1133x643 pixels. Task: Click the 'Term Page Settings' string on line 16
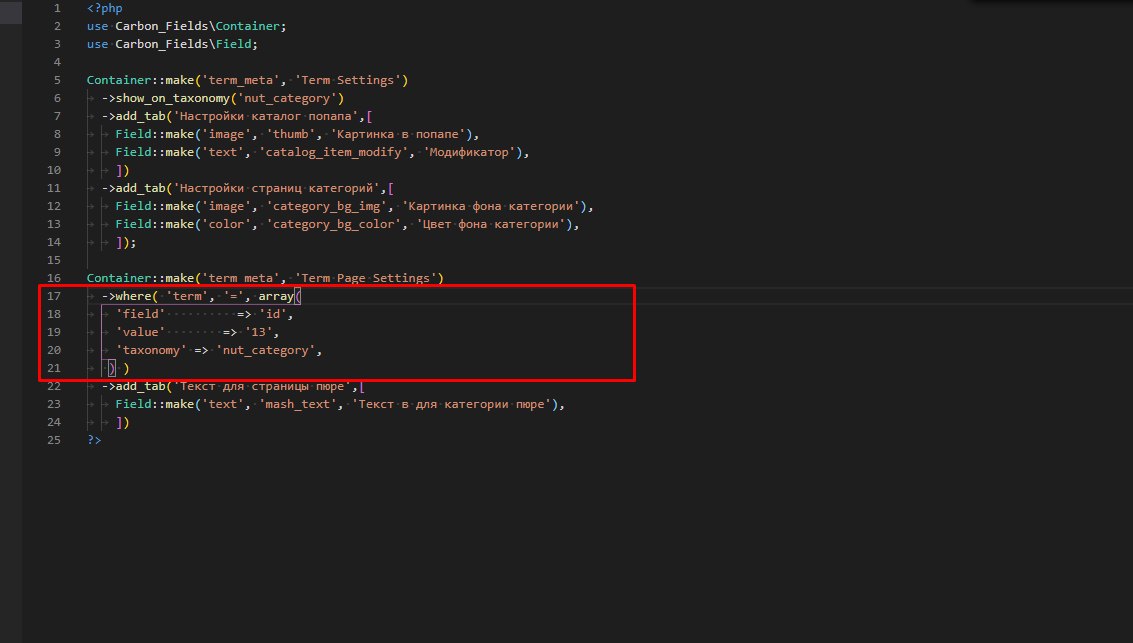pyautogui.click(x=366, y=278)
